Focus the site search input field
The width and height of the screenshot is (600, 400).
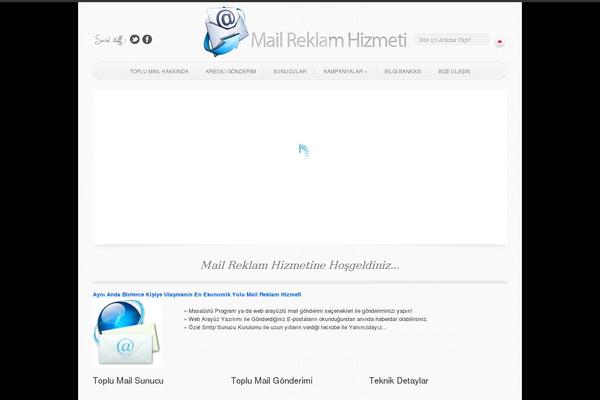(452, 40)
